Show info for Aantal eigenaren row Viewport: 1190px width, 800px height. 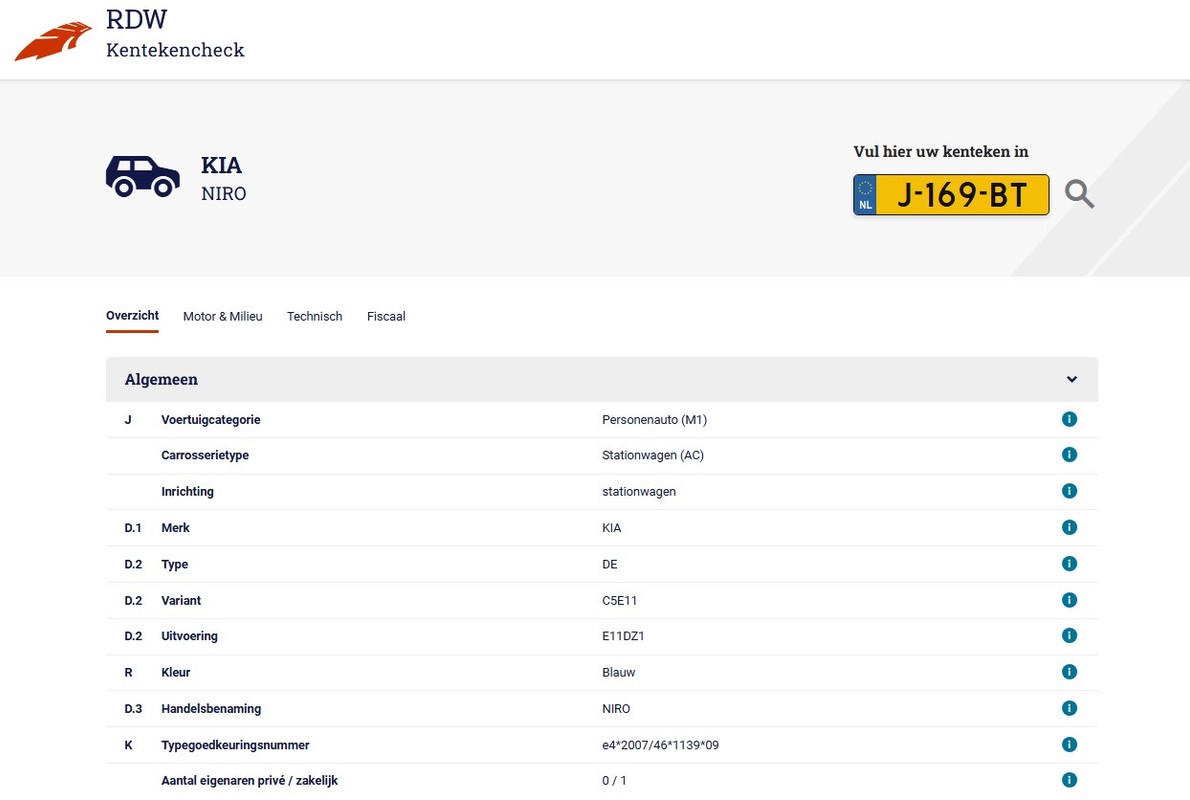tap(1069, 780)
